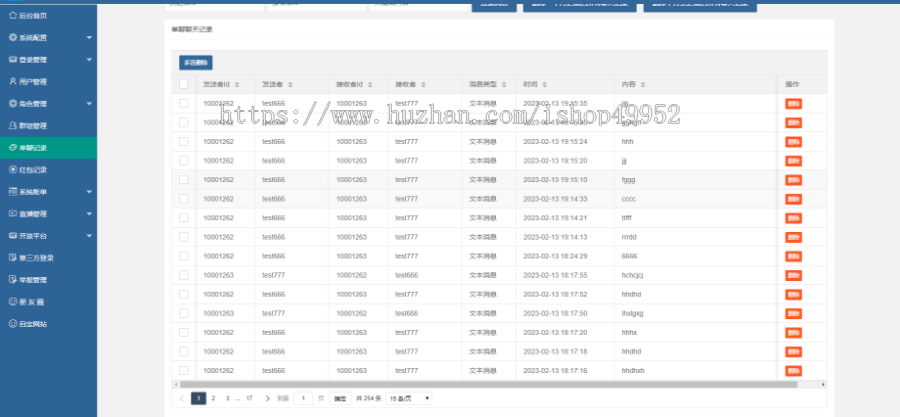Check the row with content cccc

(x=184, y=198)
